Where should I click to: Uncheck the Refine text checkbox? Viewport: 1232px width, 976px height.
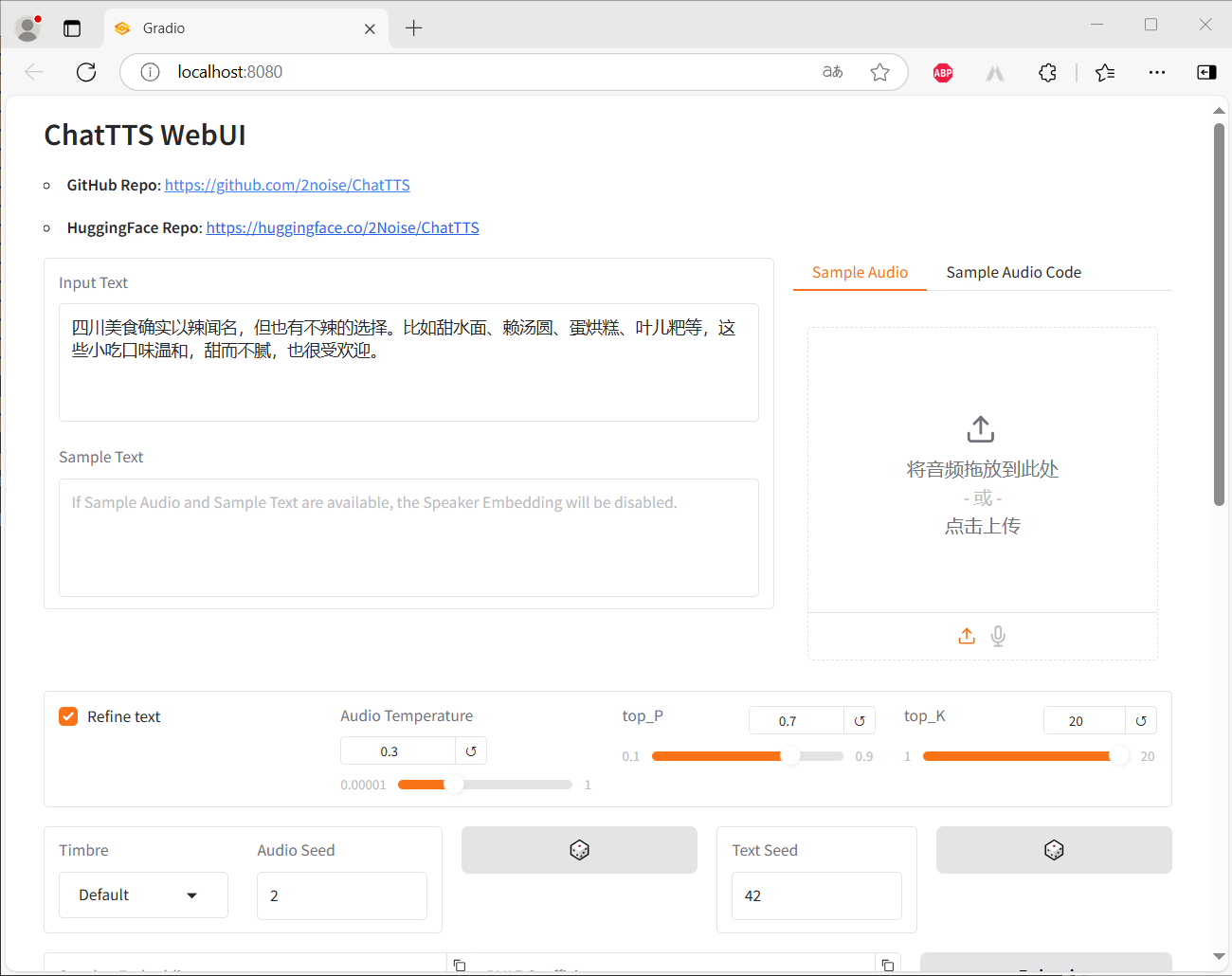click(x=68, y=716)
